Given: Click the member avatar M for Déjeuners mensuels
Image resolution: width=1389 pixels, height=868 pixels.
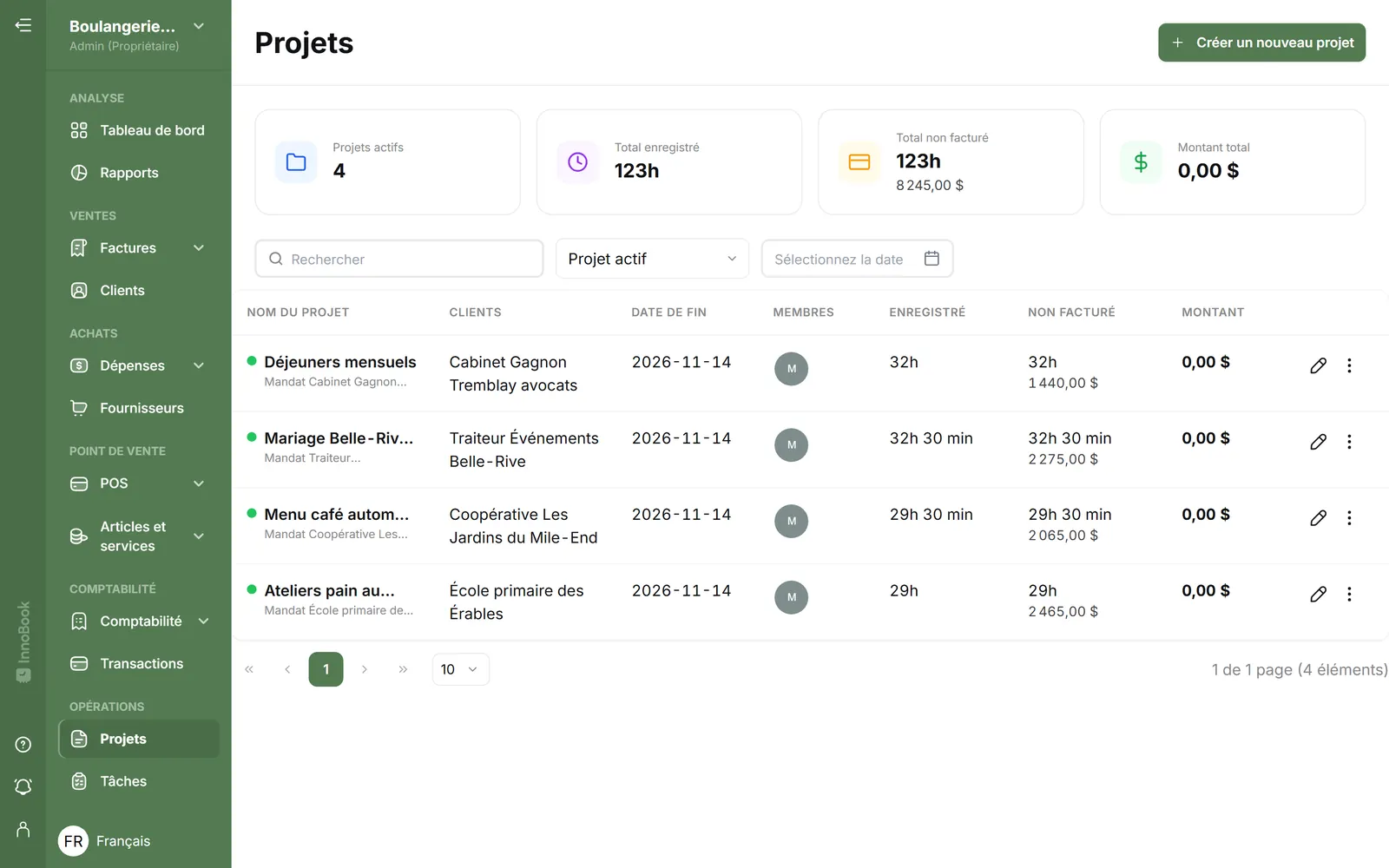Looking at the screenshot, I should pos(791,369).
